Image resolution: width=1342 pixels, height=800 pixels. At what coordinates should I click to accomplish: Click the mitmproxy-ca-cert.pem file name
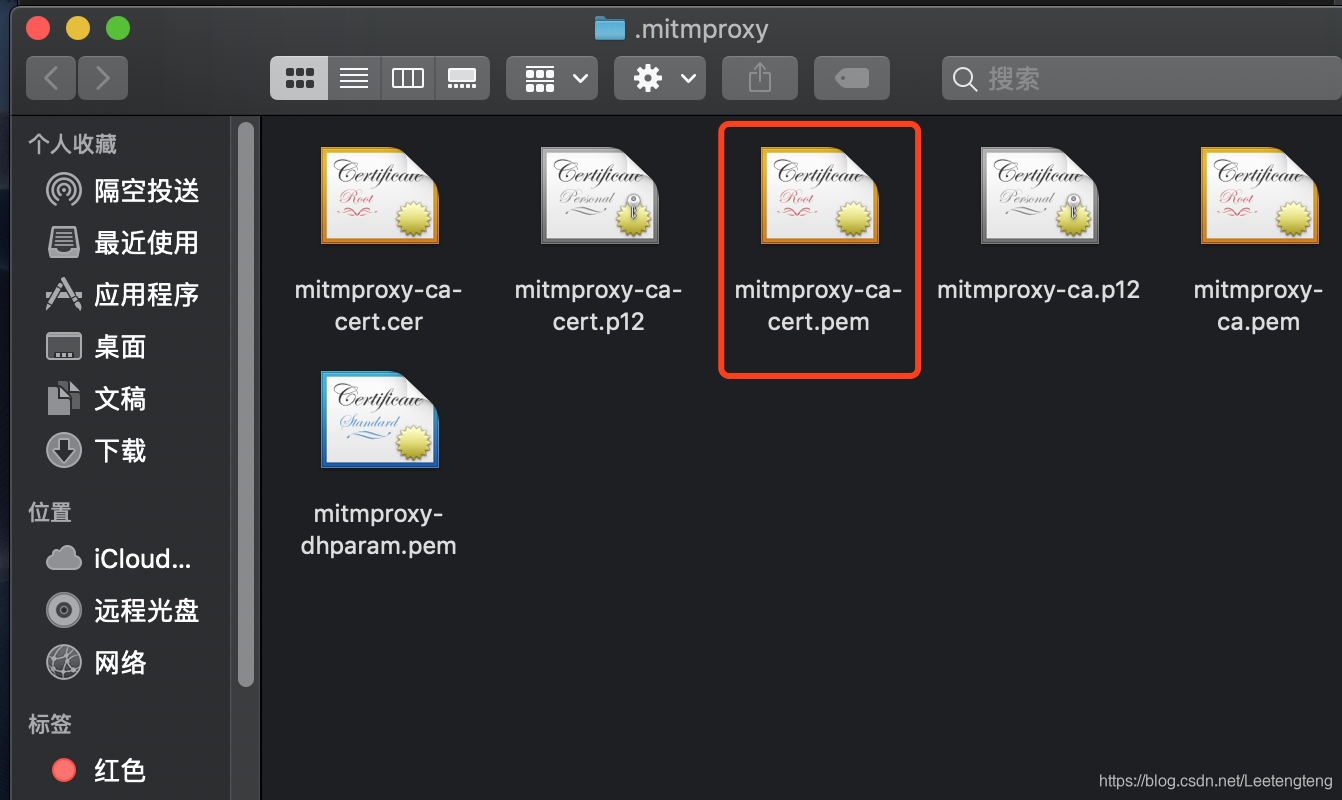pos(819,306)
